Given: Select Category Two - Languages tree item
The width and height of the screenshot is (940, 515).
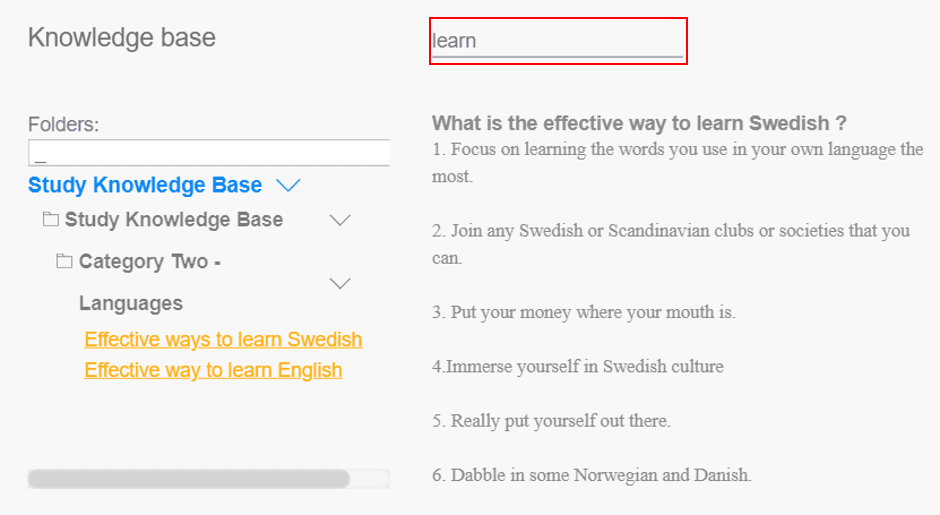Looking at the screenshot, I should tap(150, 282).
